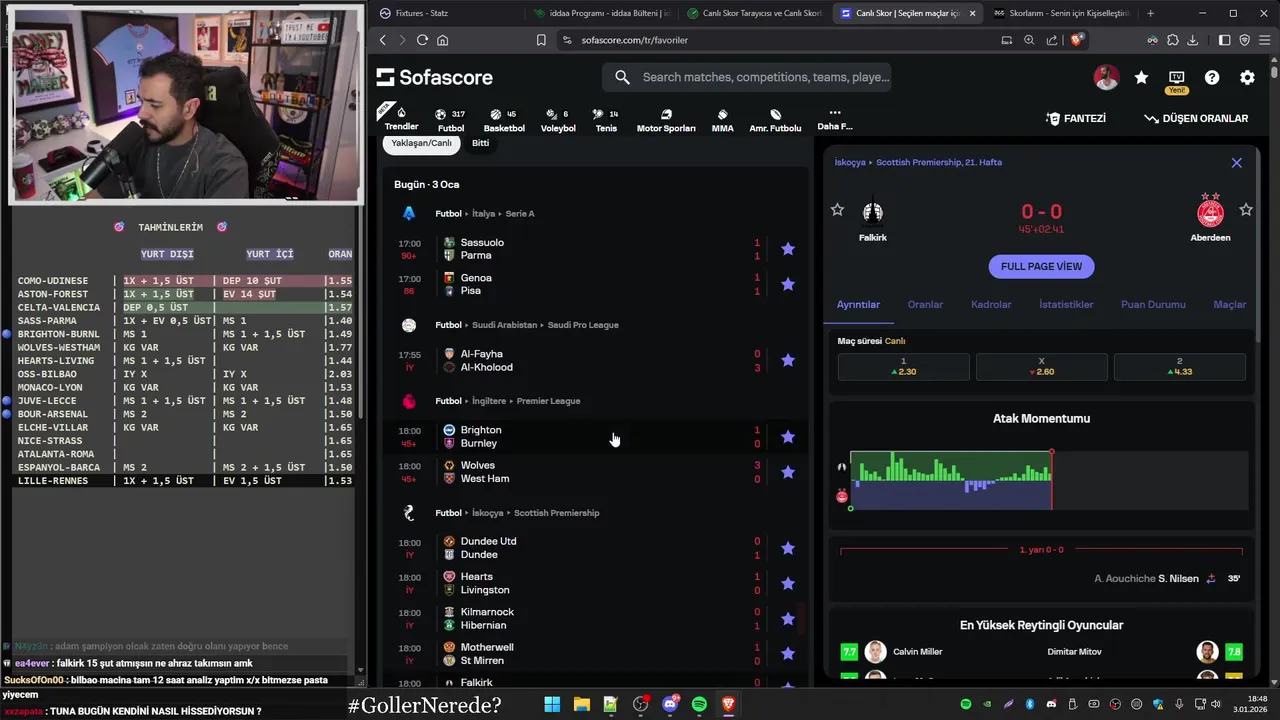Open the Brighton vs Burnley match row
The height and width of the screenshot is (720, 1280).
coord(596,436)
